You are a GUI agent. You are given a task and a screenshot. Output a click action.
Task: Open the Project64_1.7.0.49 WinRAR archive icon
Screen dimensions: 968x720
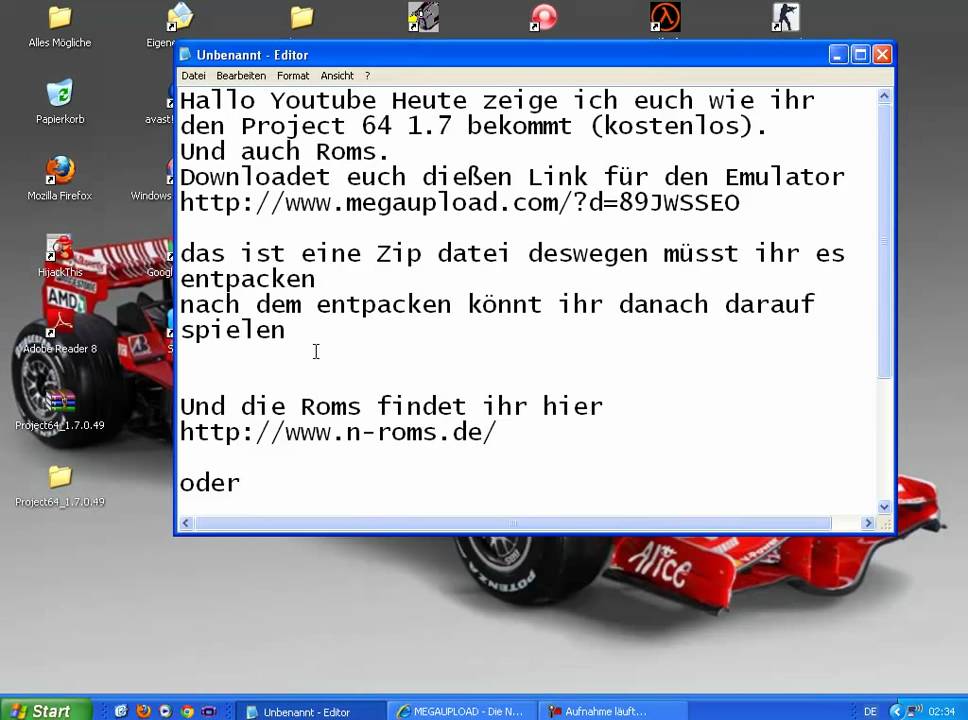pyautogui.click(x=60, y=409)
